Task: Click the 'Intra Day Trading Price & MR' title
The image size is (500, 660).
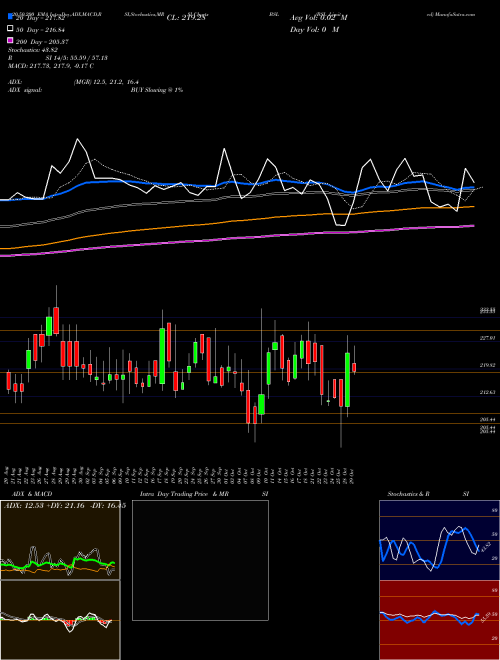Action: pos(184,494)
